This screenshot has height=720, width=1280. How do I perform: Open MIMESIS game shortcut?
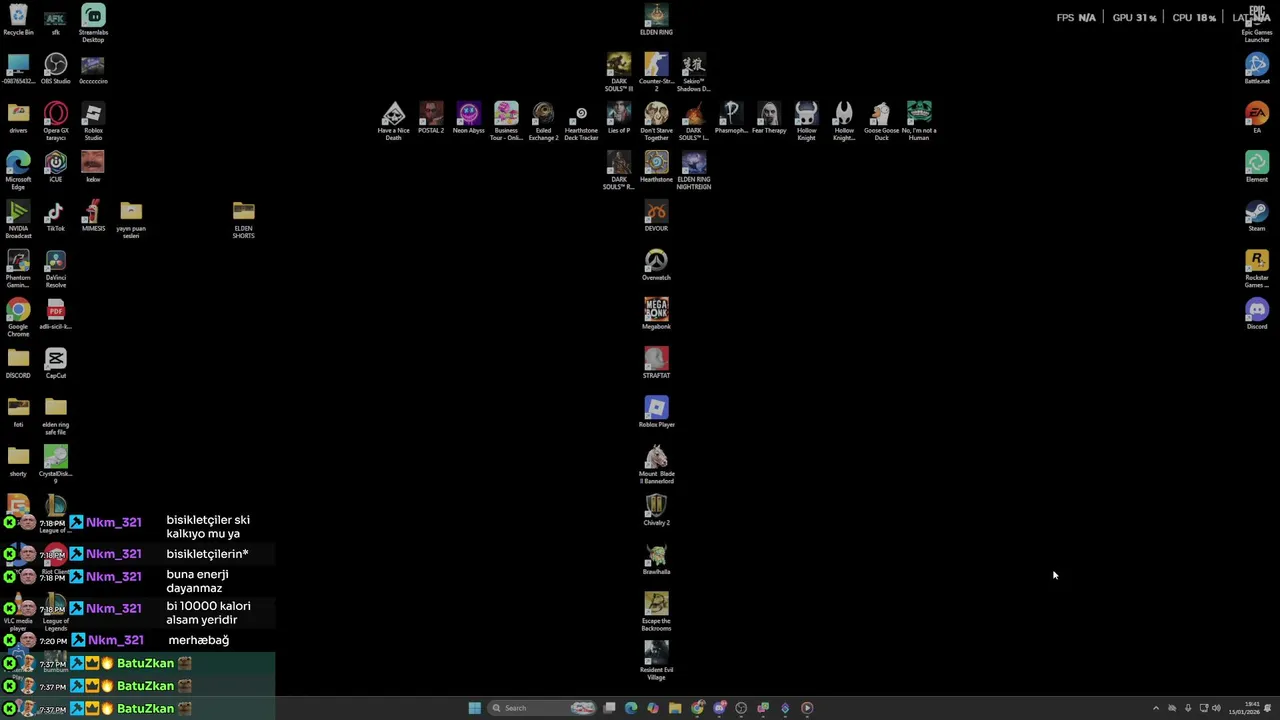pyautogui.click(x=93, y=216)
